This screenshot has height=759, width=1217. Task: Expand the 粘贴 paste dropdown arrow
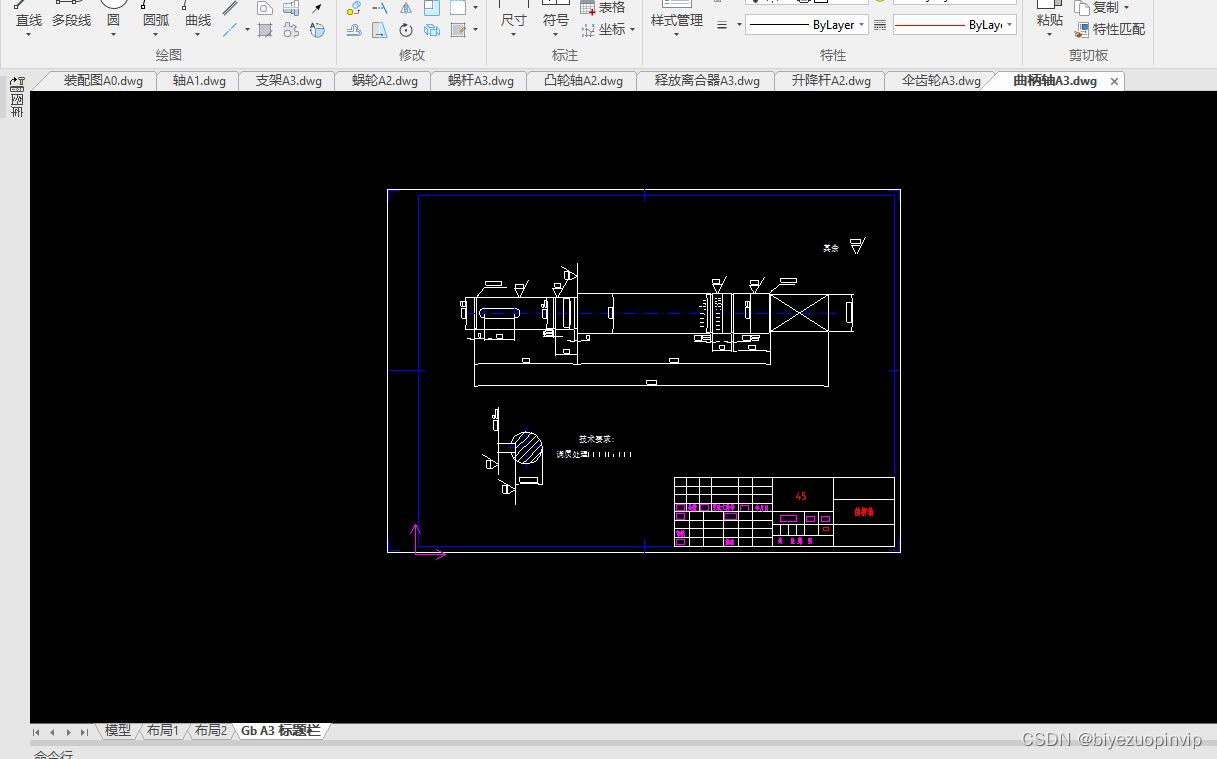pyautogui.click(x=1050, y=35)
